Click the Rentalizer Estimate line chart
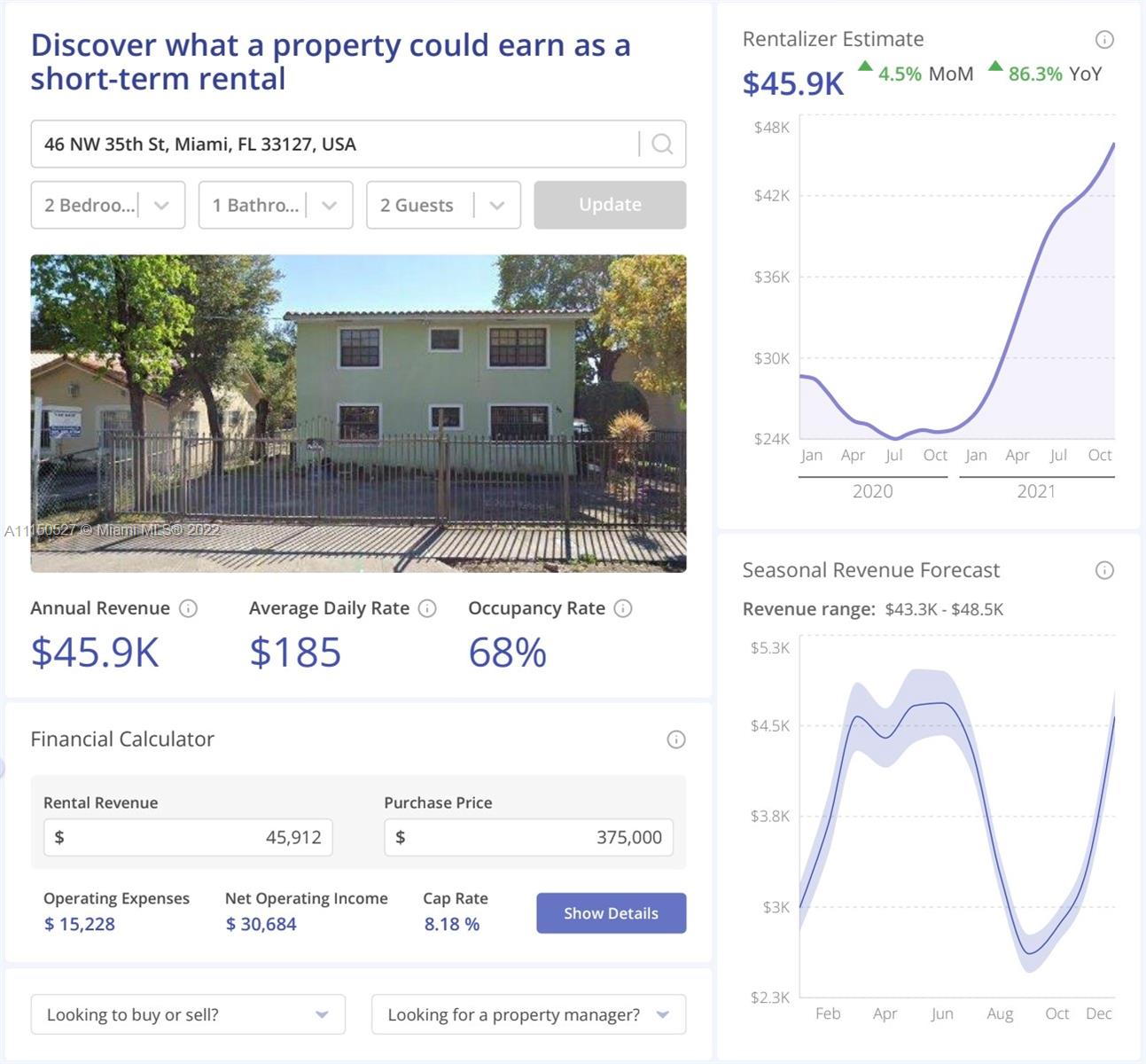Viewport: 1146px width, 1064px height. [957, 284]
